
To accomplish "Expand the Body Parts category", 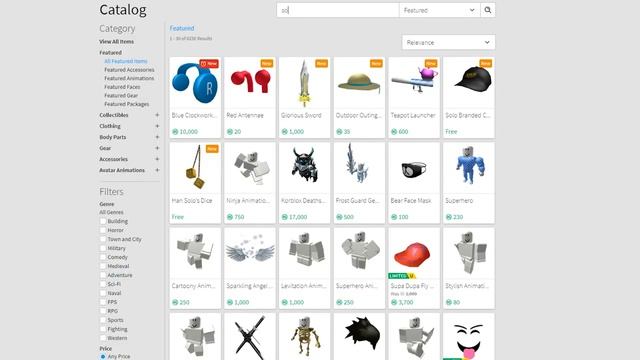I will [x=157, y=137].
